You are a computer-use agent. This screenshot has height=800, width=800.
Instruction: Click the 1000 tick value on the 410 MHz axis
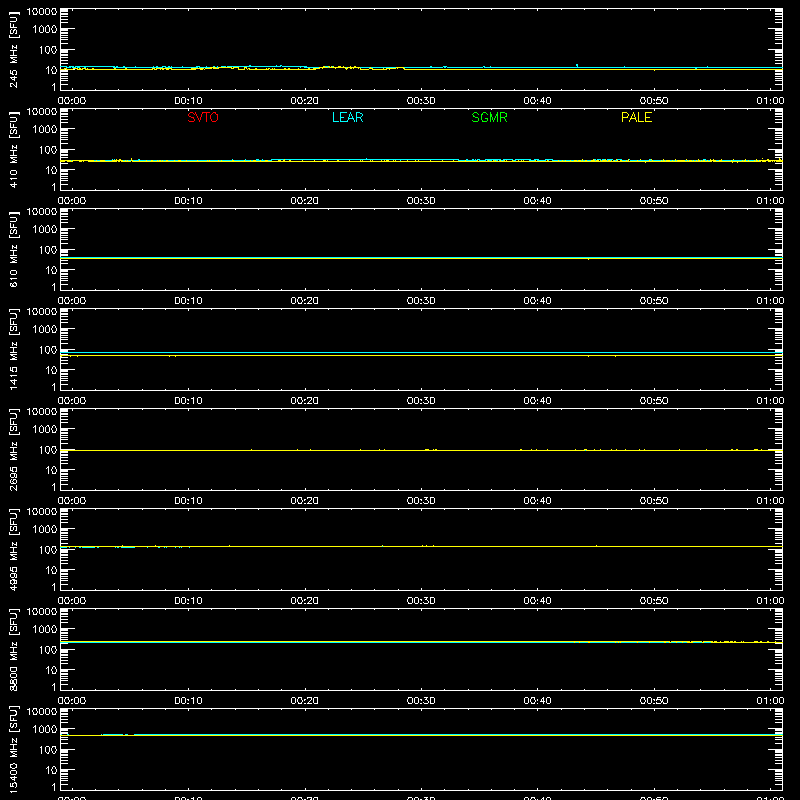(45, 130)
